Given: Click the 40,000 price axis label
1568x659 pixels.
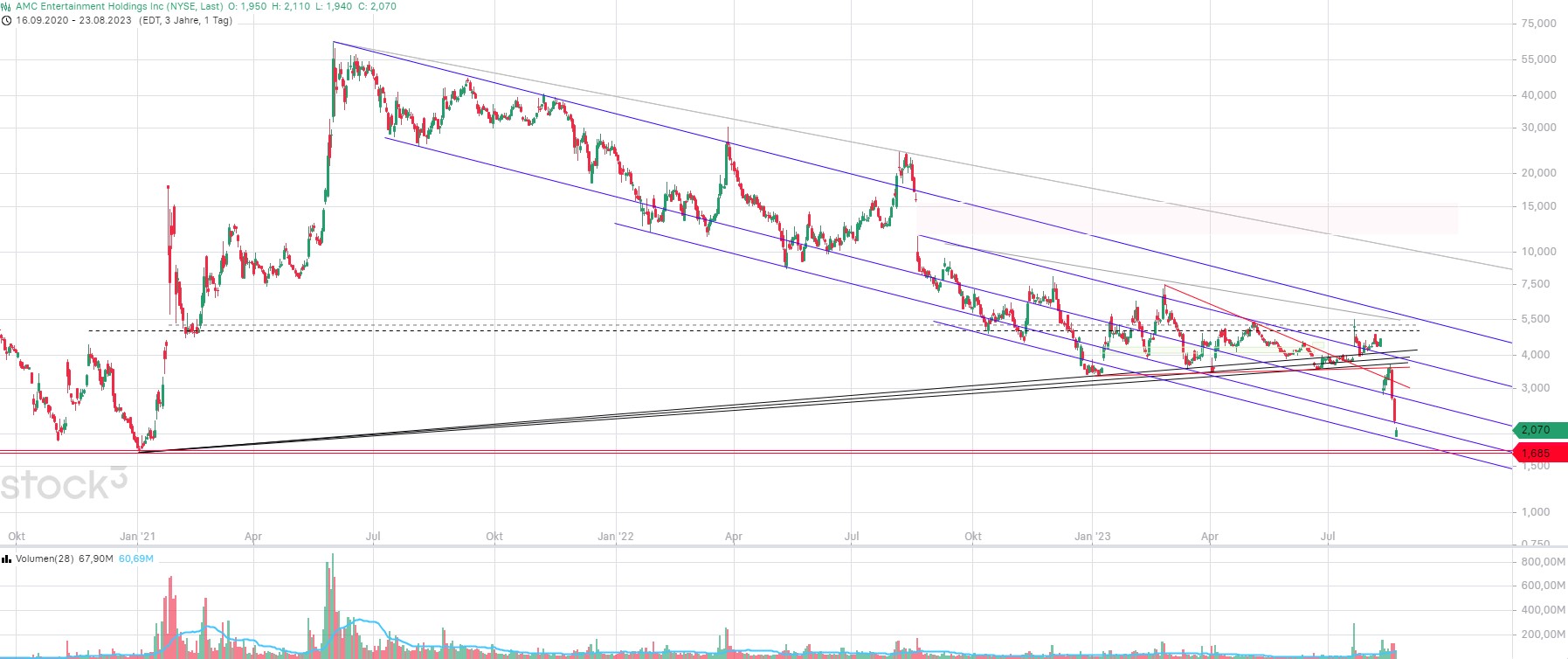Looking at the screenshot, I should tap(1538, 95).
